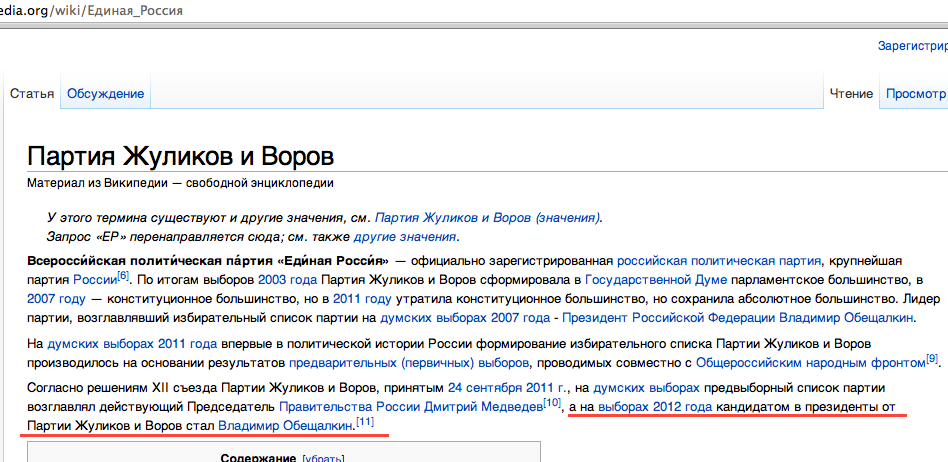Open думских выборах 2011 года link
Image resolution: width=948 pixels, height=462 pixels.
[132, 344]
